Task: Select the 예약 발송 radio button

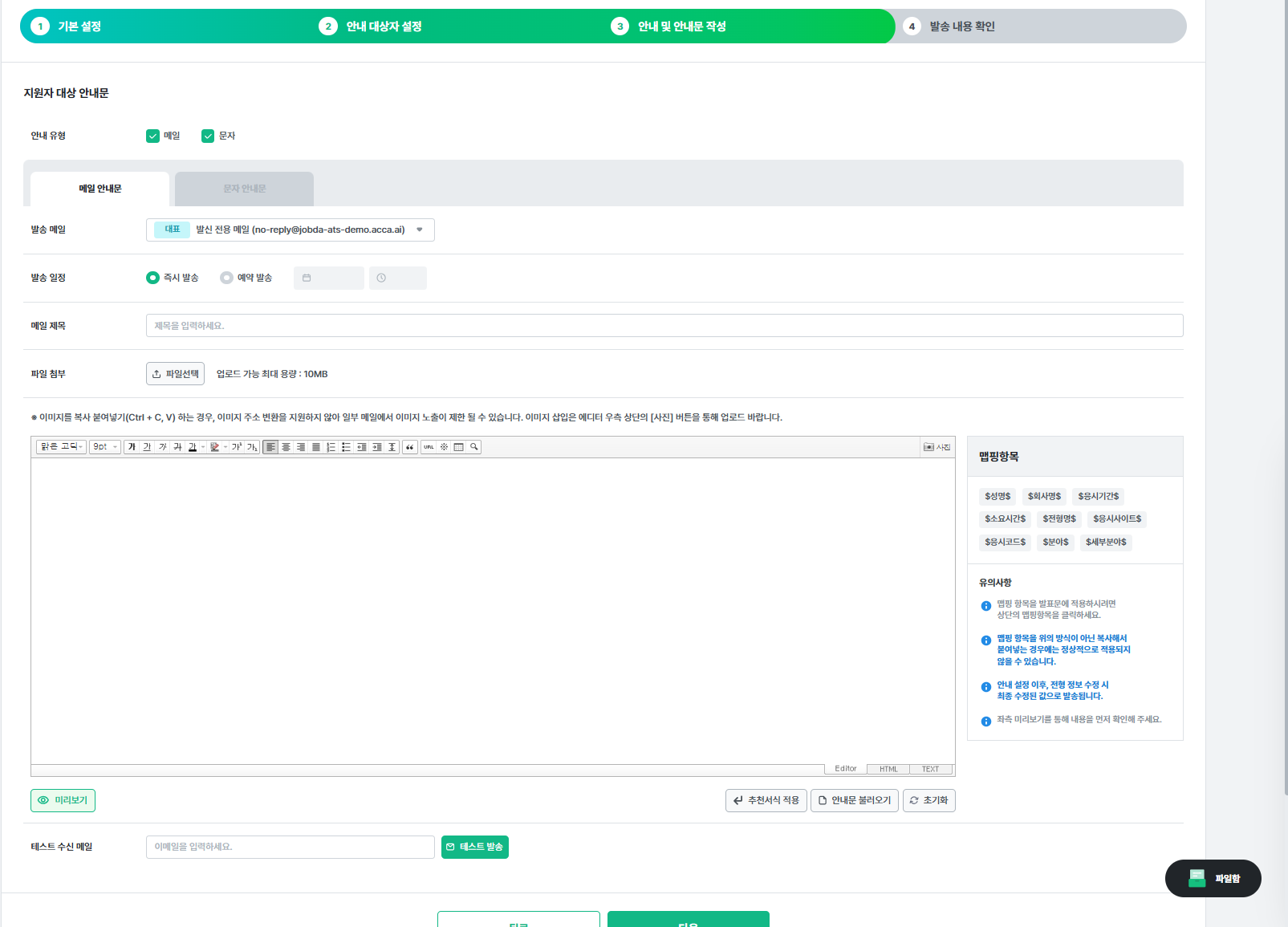Action: [226, 278]
